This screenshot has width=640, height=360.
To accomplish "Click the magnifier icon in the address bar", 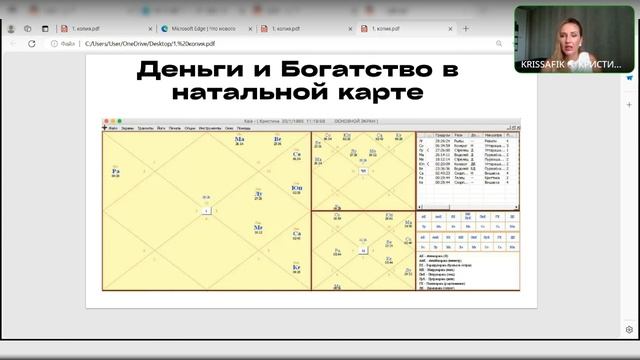I will 499,44.
